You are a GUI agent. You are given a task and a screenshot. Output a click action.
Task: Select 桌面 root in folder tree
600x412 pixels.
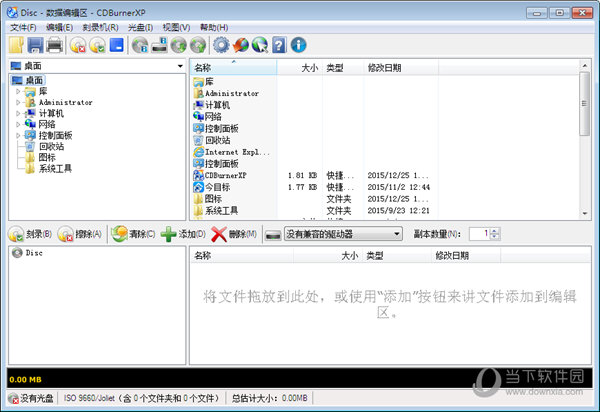click(29, 80)
